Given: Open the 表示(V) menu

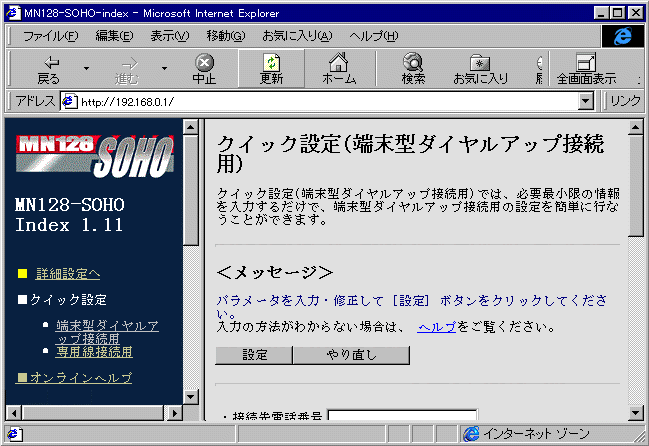Looking at the screenshot, I should 170,36.
